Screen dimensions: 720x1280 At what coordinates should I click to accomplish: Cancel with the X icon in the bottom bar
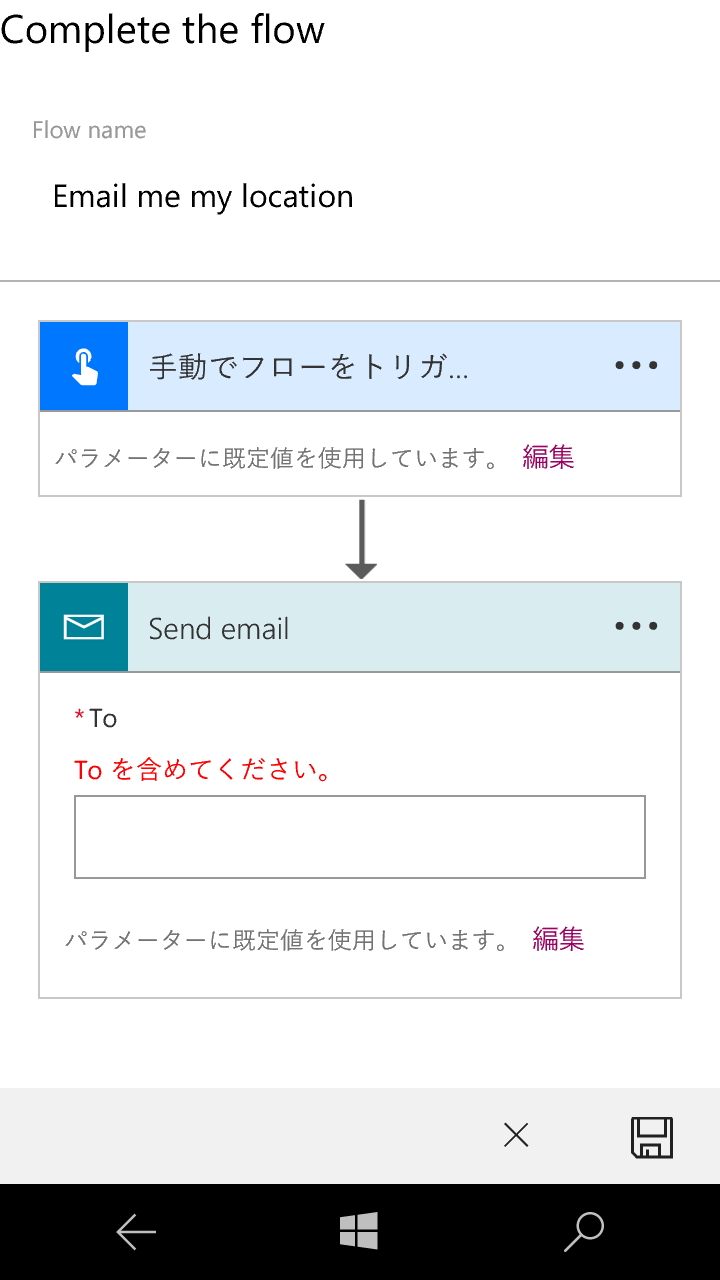[516, 1135]
